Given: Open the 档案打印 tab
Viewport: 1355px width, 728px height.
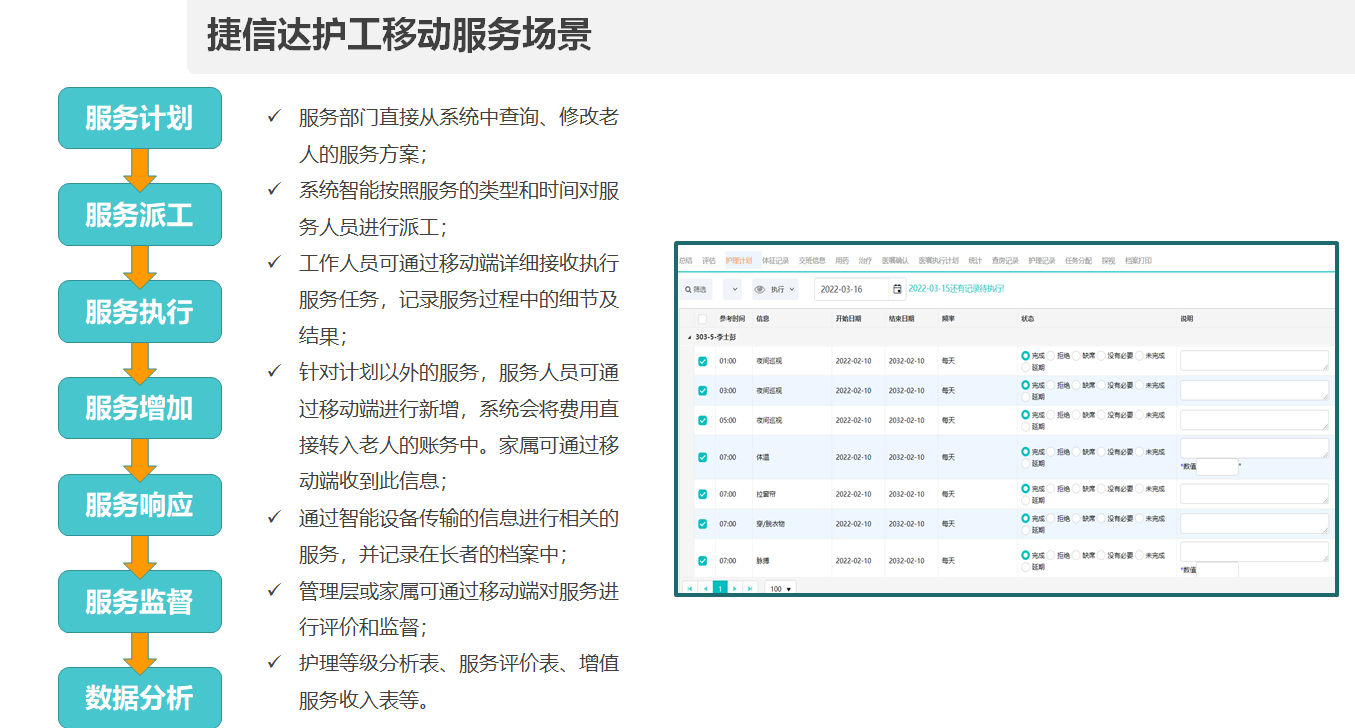Looking at the screenshot, I should (x=1138, y=261).
